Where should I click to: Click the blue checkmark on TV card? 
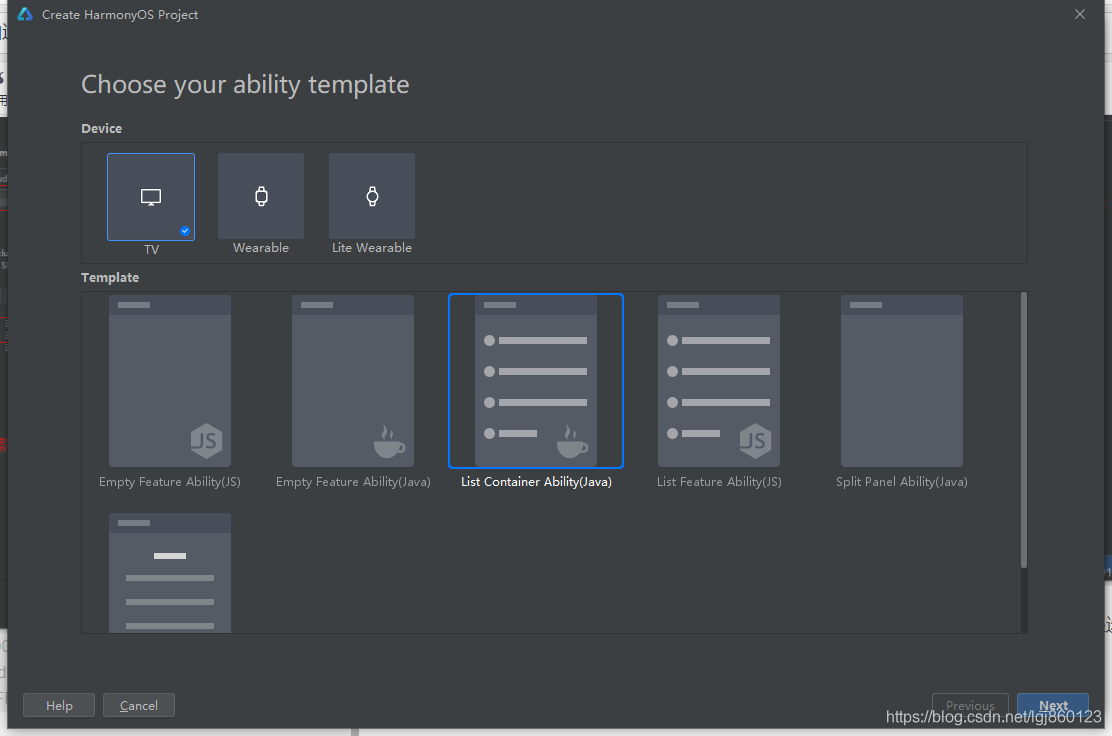point(184,231)
